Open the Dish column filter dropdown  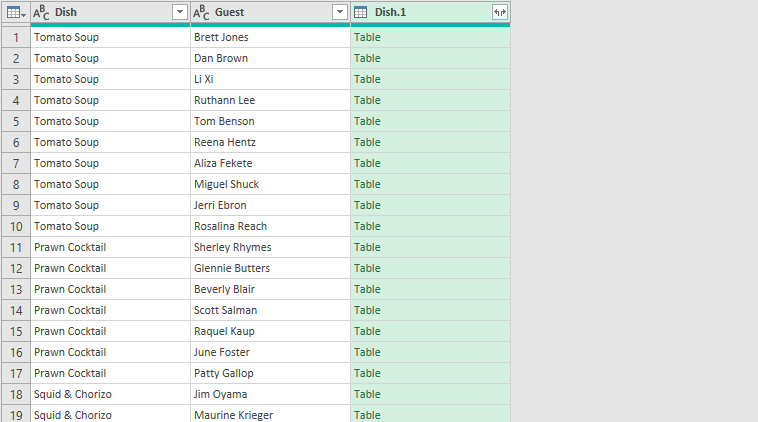(180, 12)
